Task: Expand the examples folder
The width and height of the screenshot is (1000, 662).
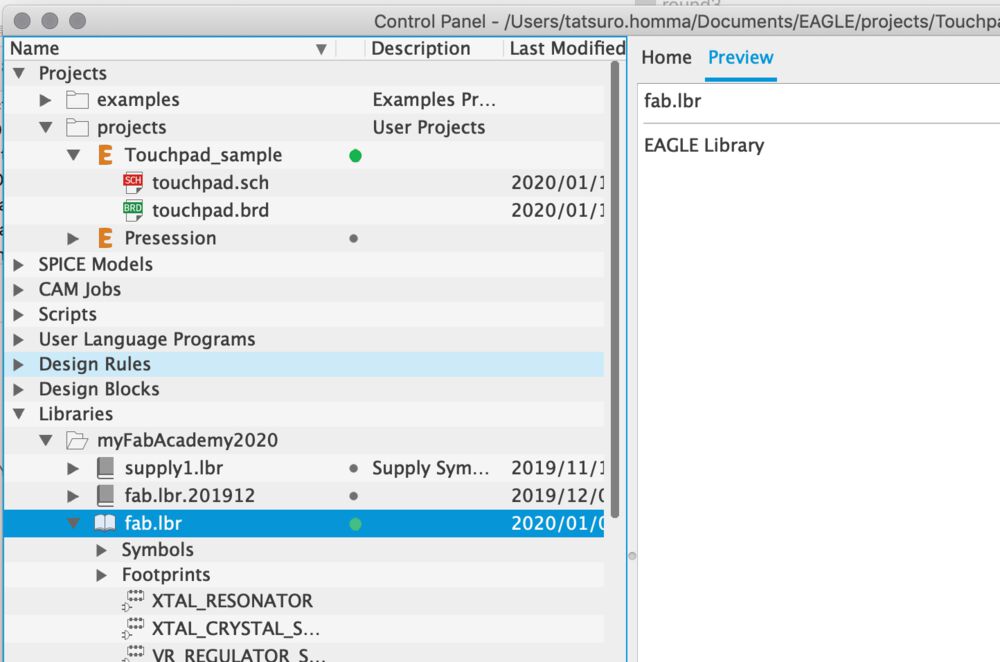Action: coord(45,100)
